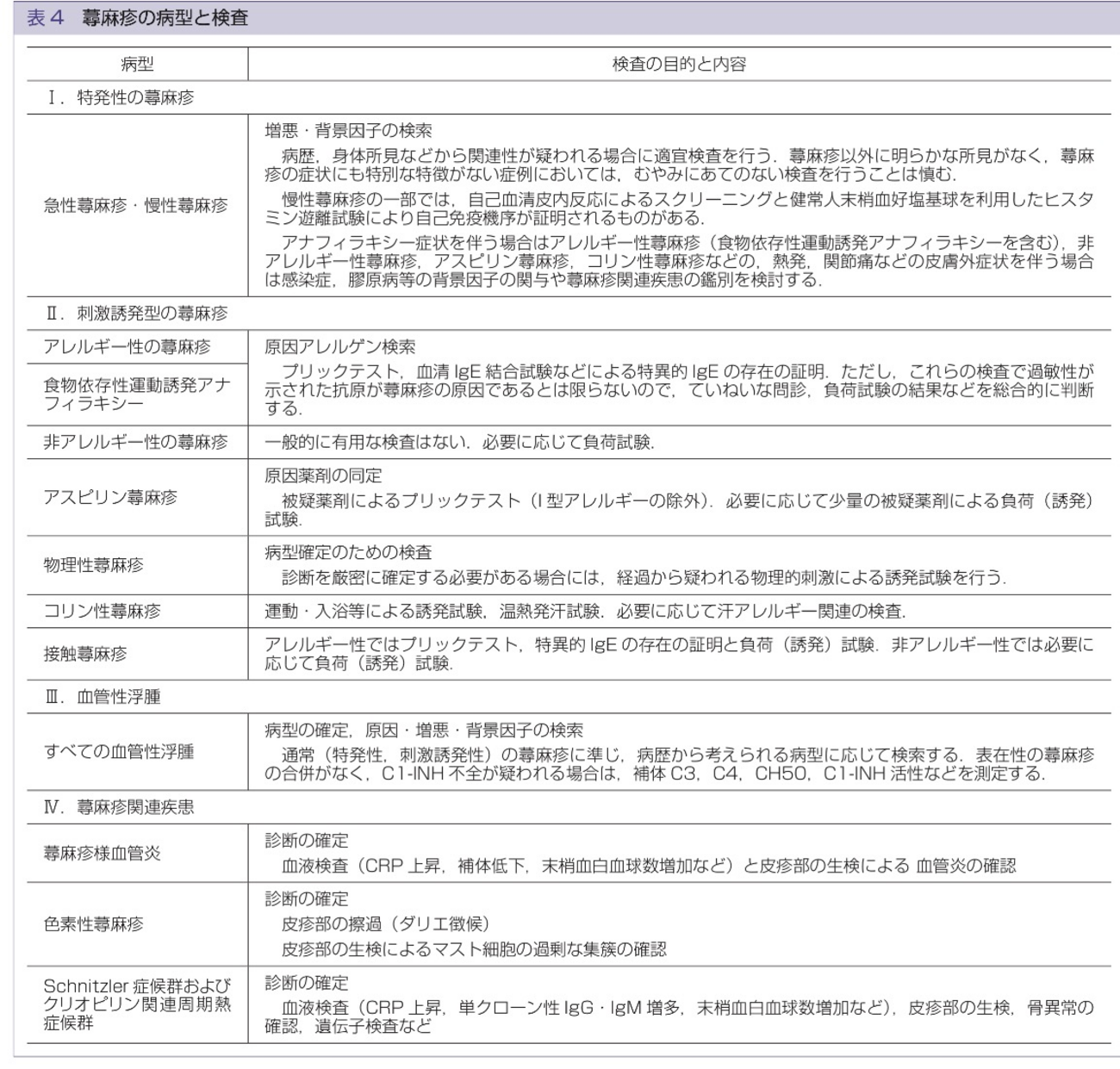
Task: Click the 蕁麻疹様血管炎 row label
Action: [x=103, y=854]
